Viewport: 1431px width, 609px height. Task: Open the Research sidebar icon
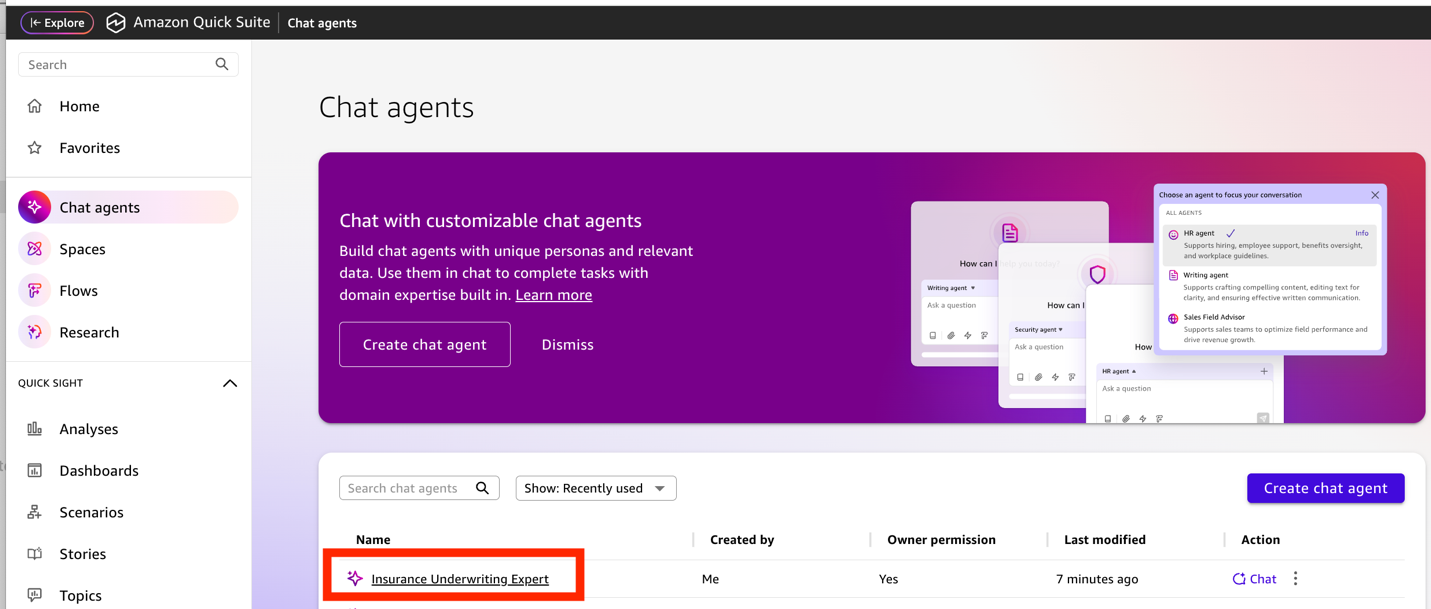35,332
